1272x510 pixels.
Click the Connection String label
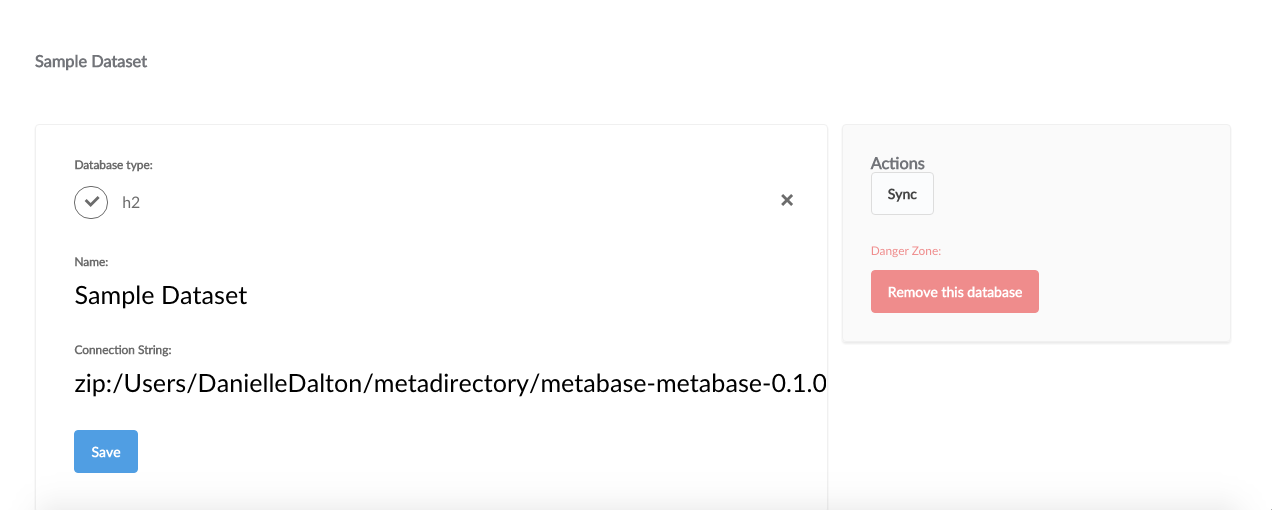tap(123, 350)
